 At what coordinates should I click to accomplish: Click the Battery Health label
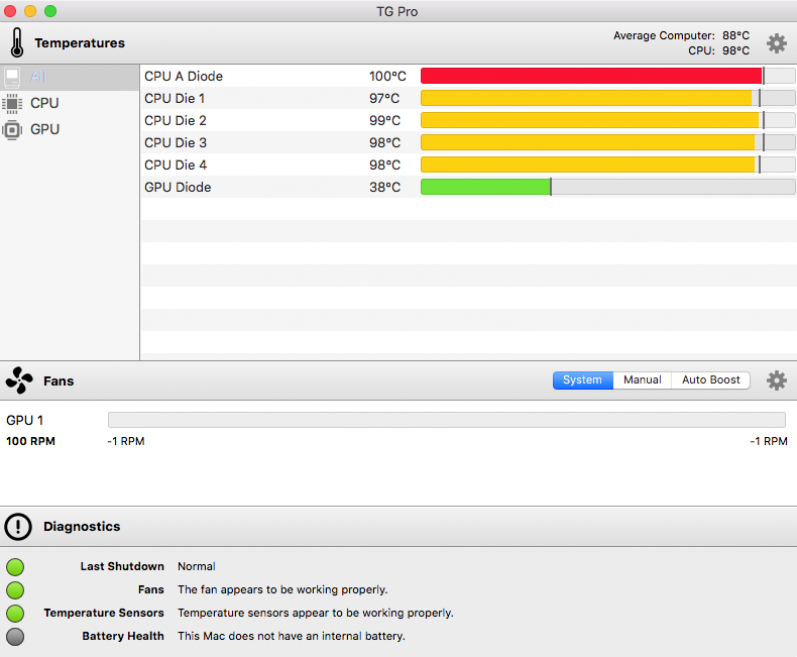(123, 636)
